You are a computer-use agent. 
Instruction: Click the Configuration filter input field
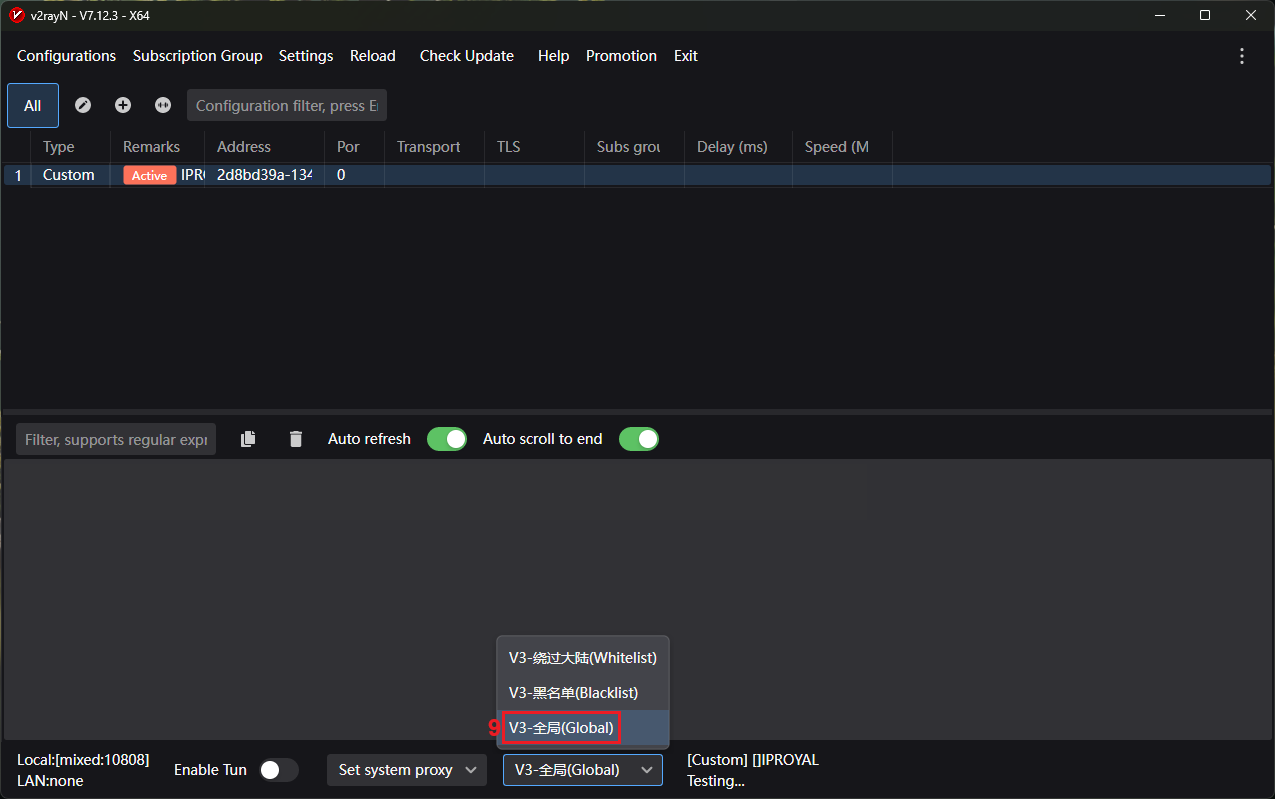pyautogui.click(x=286, y=105)
